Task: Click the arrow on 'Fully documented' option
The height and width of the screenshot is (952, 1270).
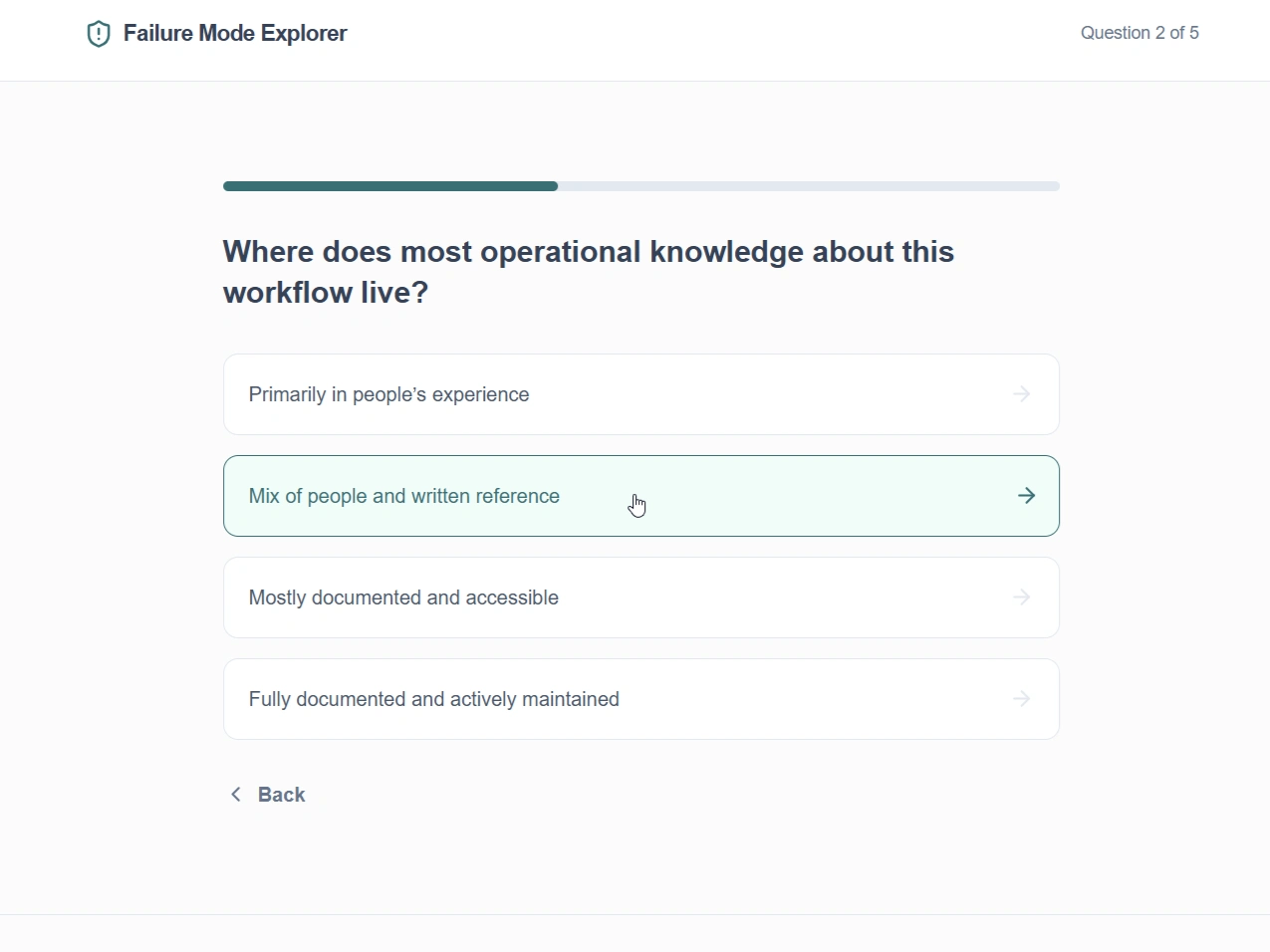Action: pyautogui.click(x=1021, y=699)
